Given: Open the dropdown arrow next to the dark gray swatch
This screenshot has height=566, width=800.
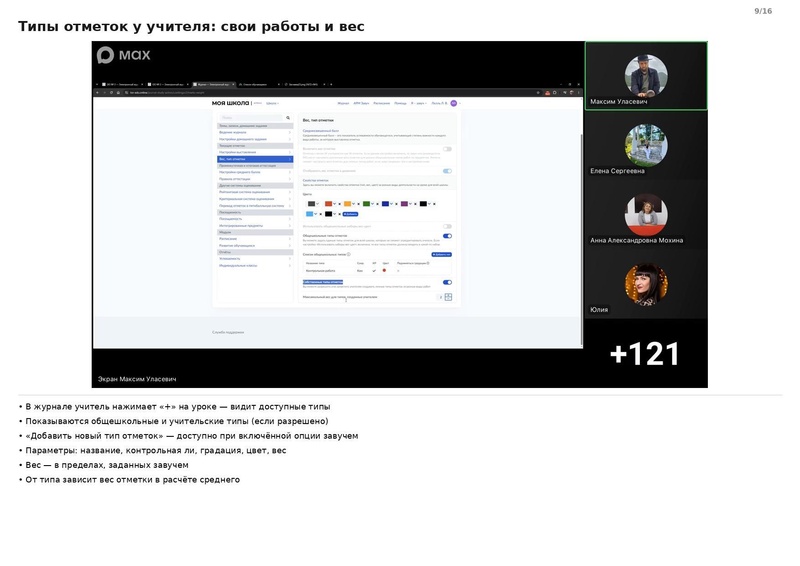Looking at the screenshot, I should [317, 204].
